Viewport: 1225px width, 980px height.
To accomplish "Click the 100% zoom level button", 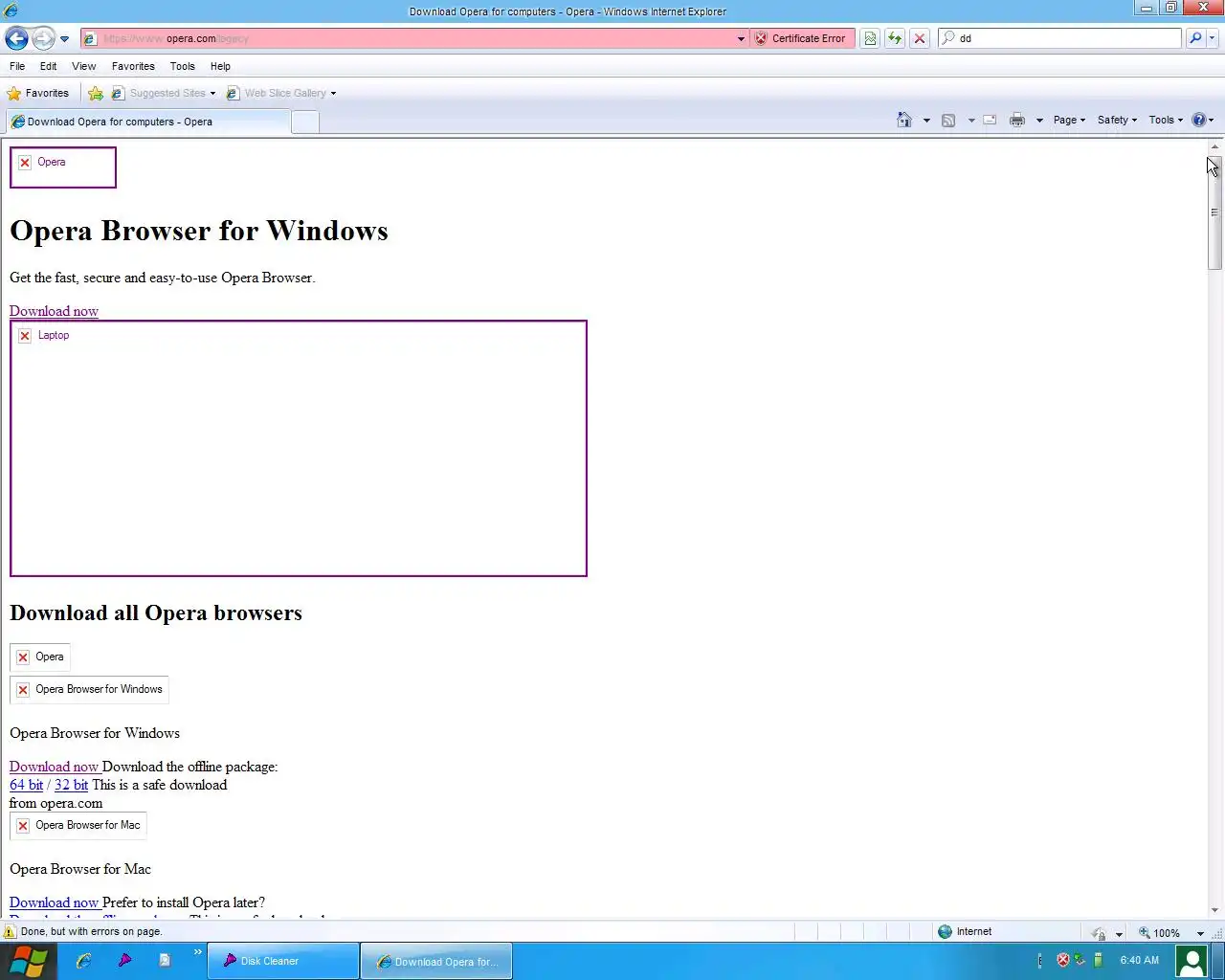I will coord(1159,933).
